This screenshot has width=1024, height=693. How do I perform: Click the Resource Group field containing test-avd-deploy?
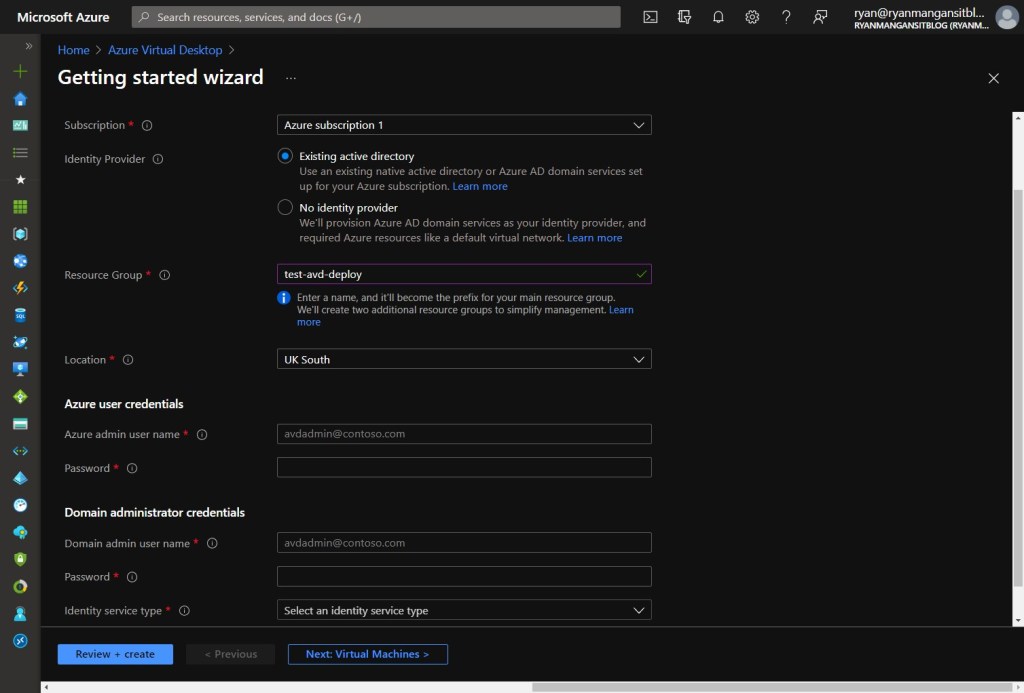(x=464, y=274)
